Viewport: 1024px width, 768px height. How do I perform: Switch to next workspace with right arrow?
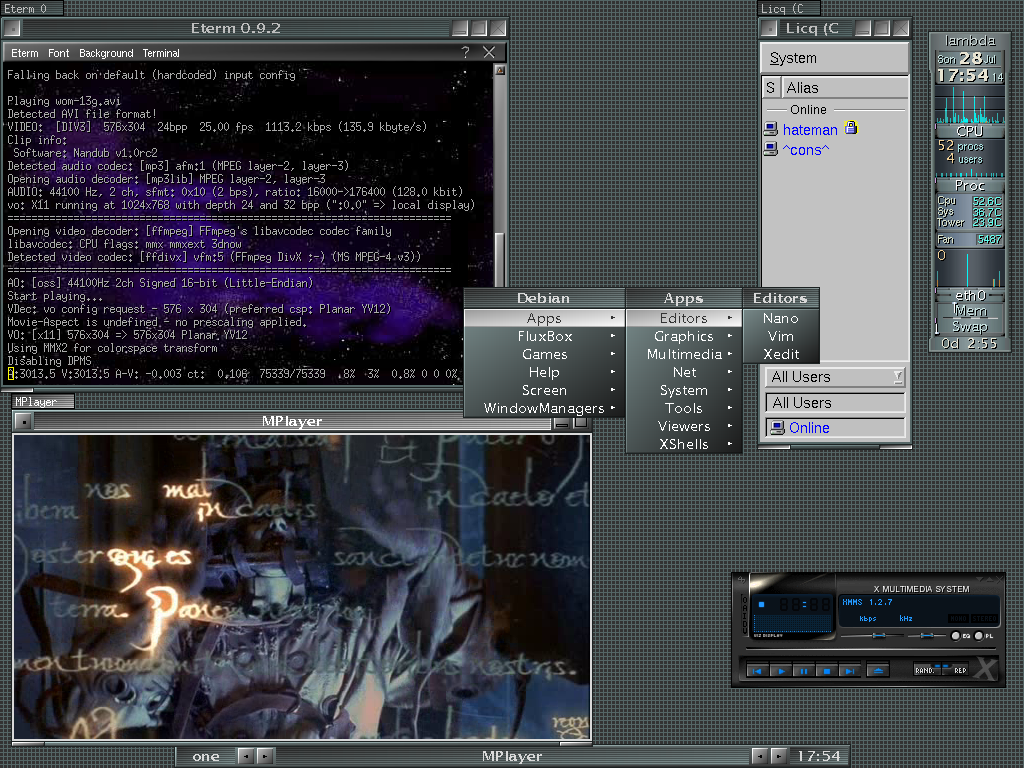point(264,756)
